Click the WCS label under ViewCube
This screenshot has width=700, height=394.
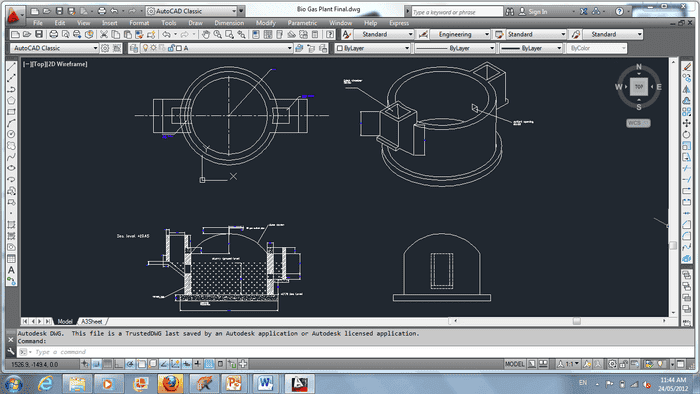(638, 123)
